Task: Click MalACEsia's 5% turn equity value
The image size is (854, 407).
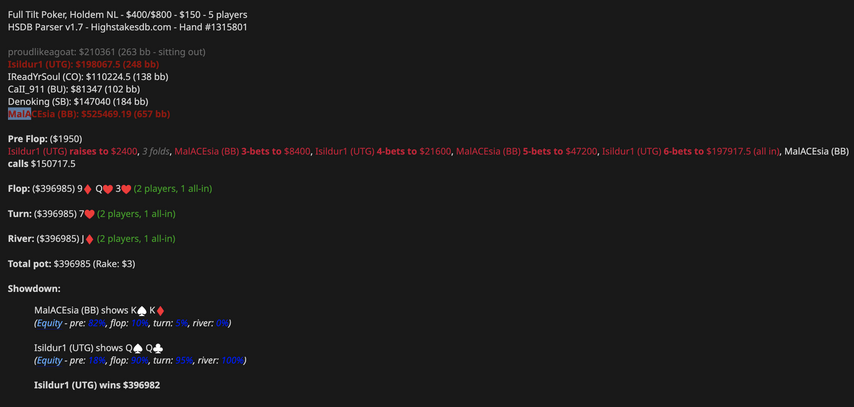Action: tap(181, 323)
